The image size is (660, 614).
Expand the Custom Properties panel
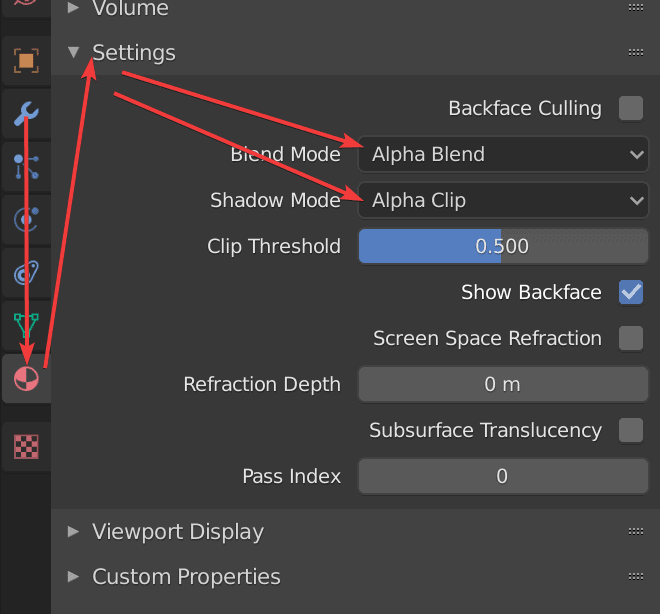coord(186,577)
